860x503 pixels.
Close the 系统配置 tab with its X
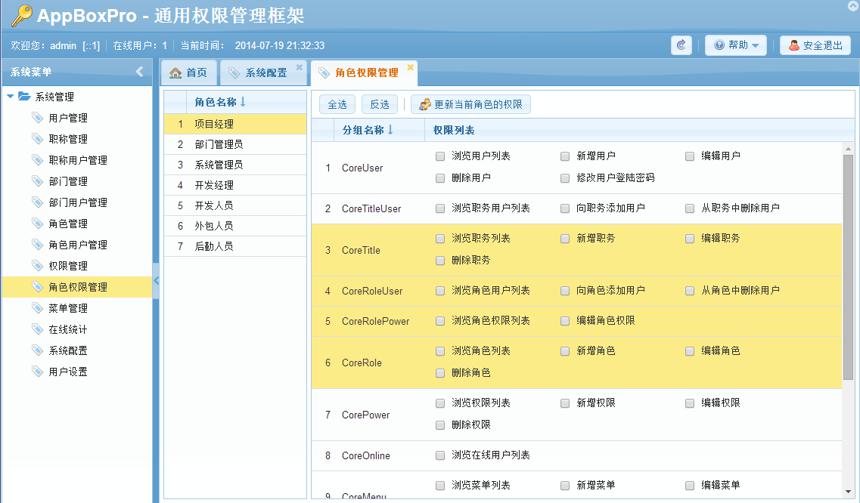(x=299, y=67)
